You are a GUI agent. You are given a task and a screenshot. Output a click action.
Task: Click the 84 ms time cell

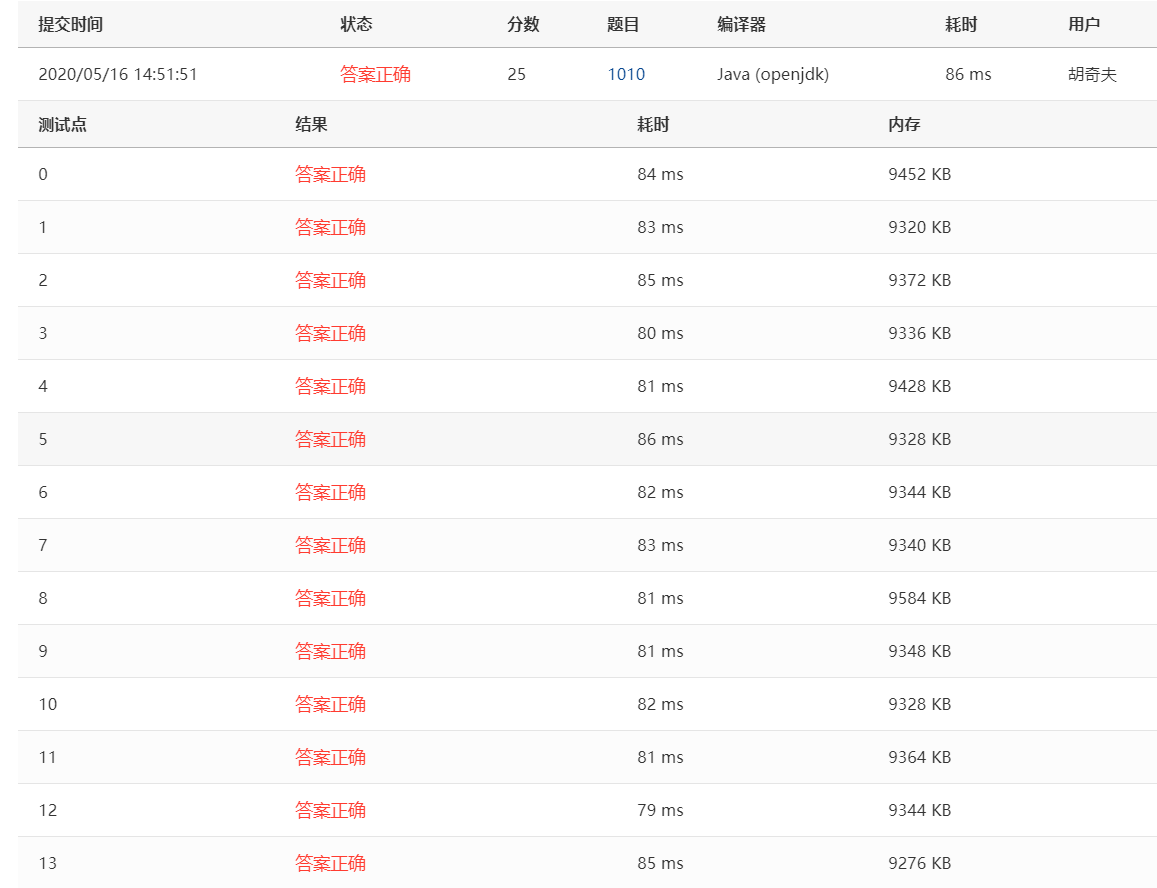660,174
